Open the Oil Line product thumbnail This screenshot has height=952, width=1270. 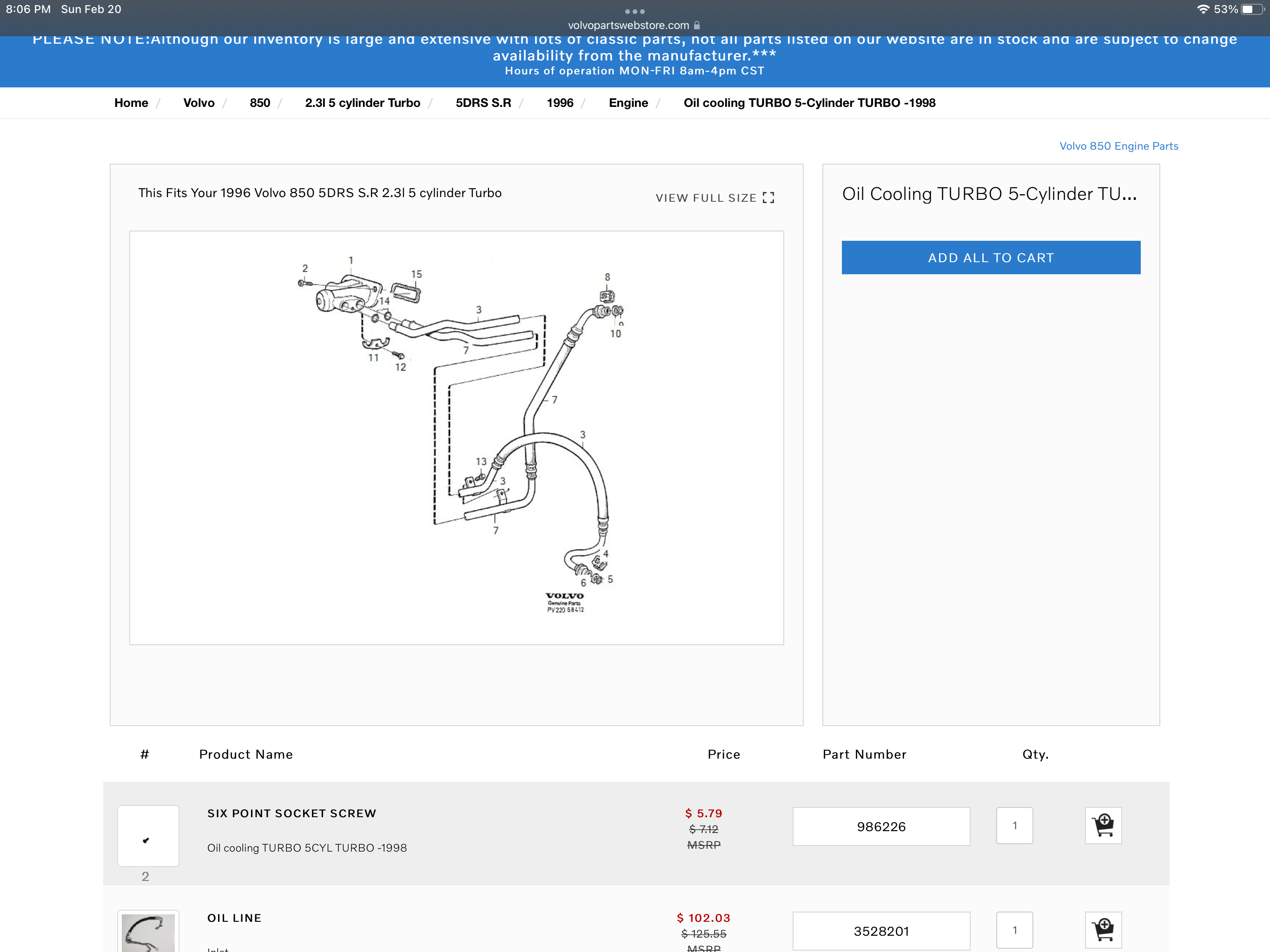pos(148,933)
